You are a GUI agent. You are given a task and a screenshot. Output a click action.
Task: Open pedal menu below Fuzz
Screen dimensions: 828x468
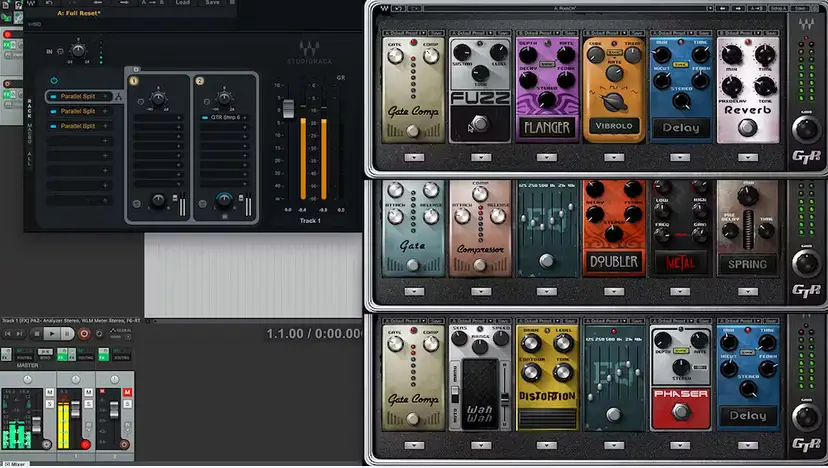coord(481,157)
